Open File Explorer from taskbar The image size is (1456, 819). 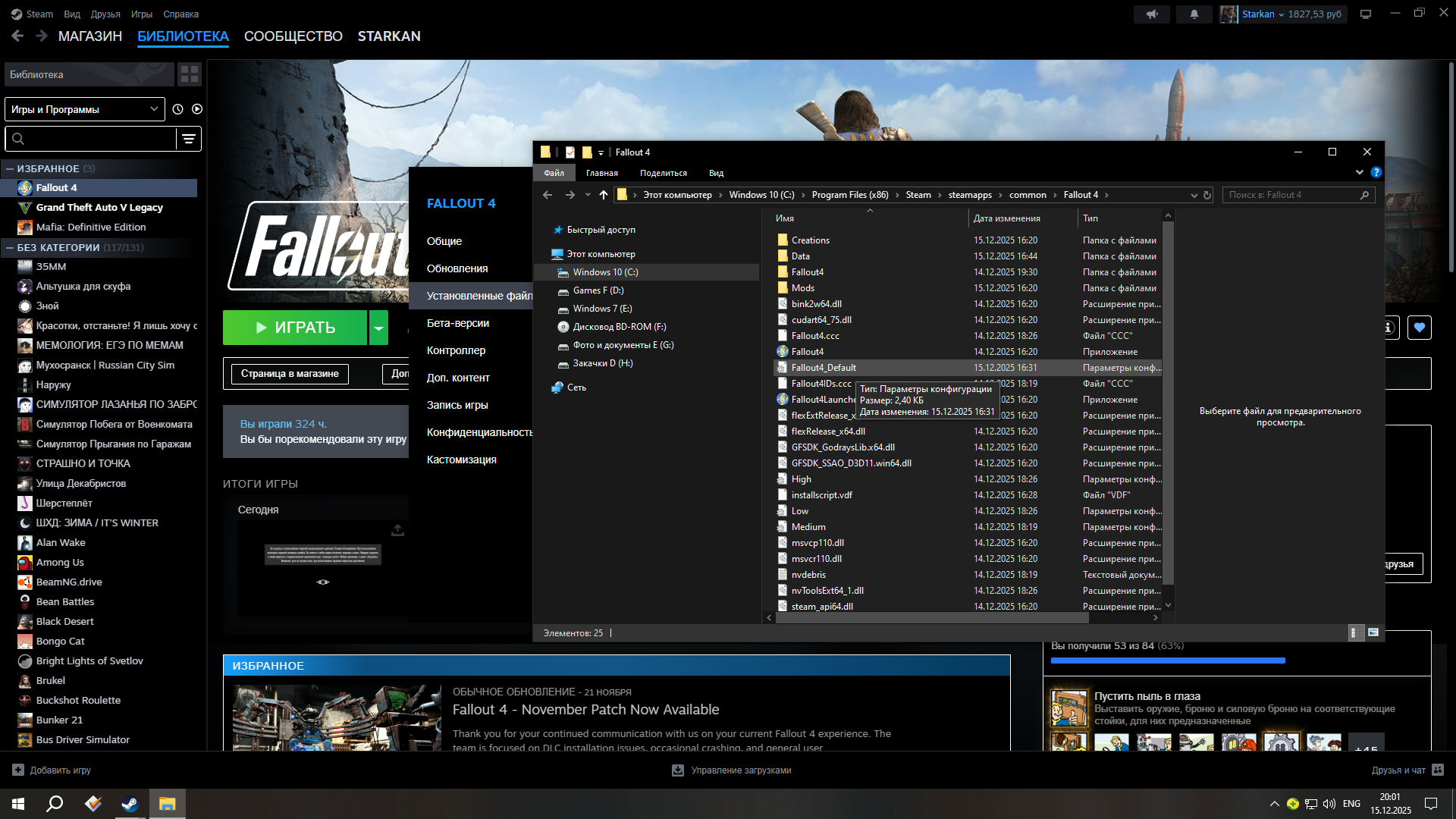click(167, 804)
